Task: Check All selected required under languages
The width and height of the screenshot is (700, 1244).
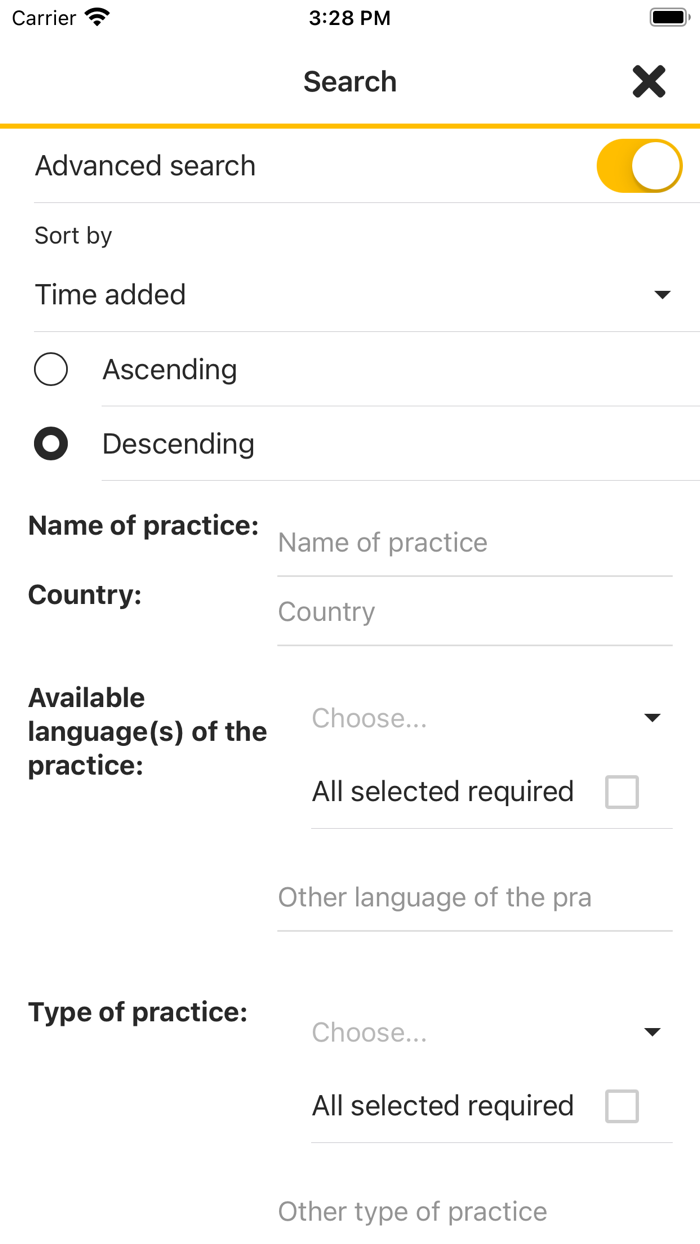Action: pos(622,793)
